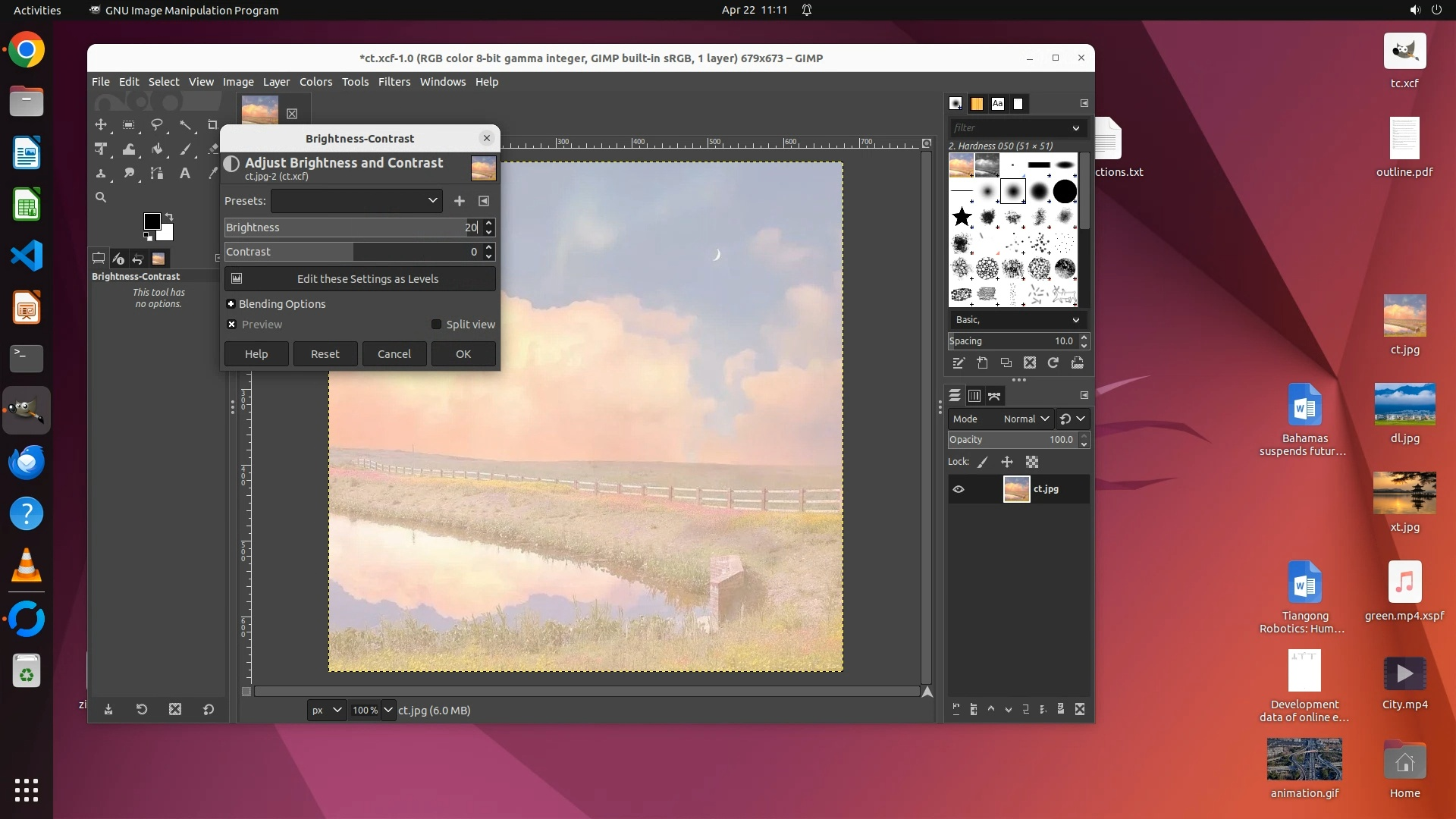Open the Presets dropdown
The height and width of the screenshot is (819, 1456).
pos(356,201)
